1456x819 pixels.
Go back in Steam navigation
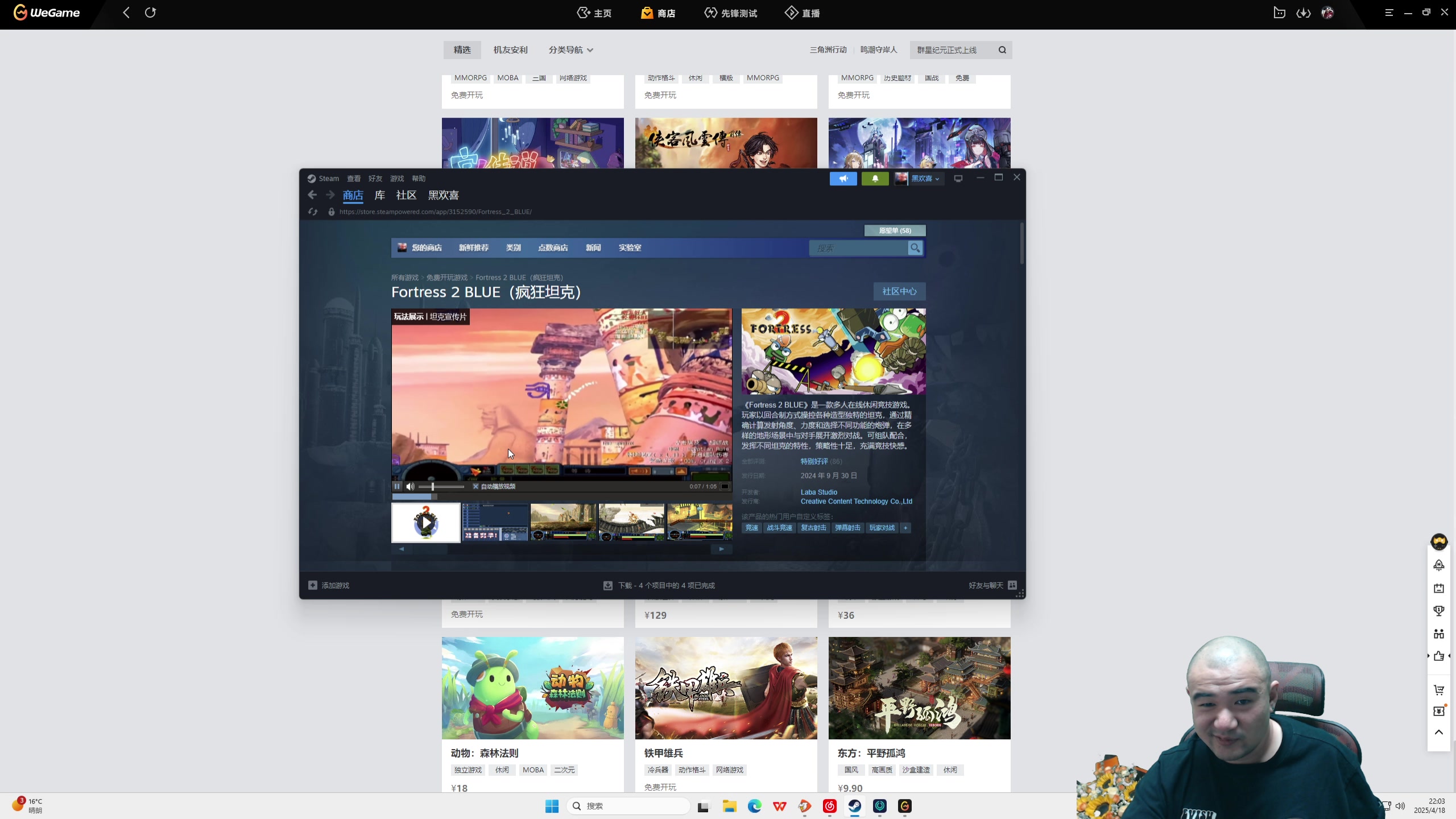pyautogui.click(x=312, y=195)
